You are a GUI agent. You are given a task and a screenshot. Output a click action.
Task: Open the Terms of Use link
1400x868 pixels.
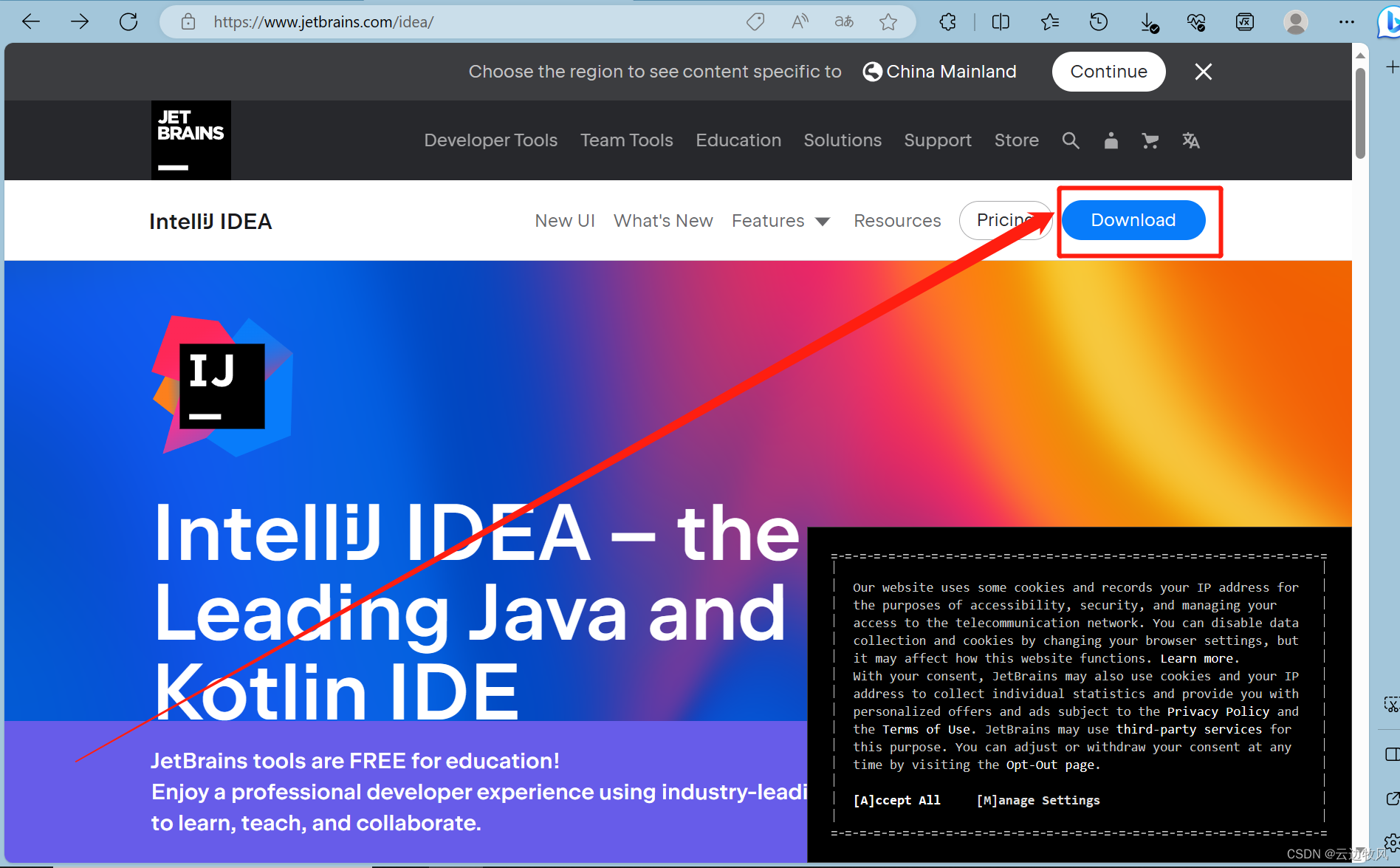coord(927,729)
